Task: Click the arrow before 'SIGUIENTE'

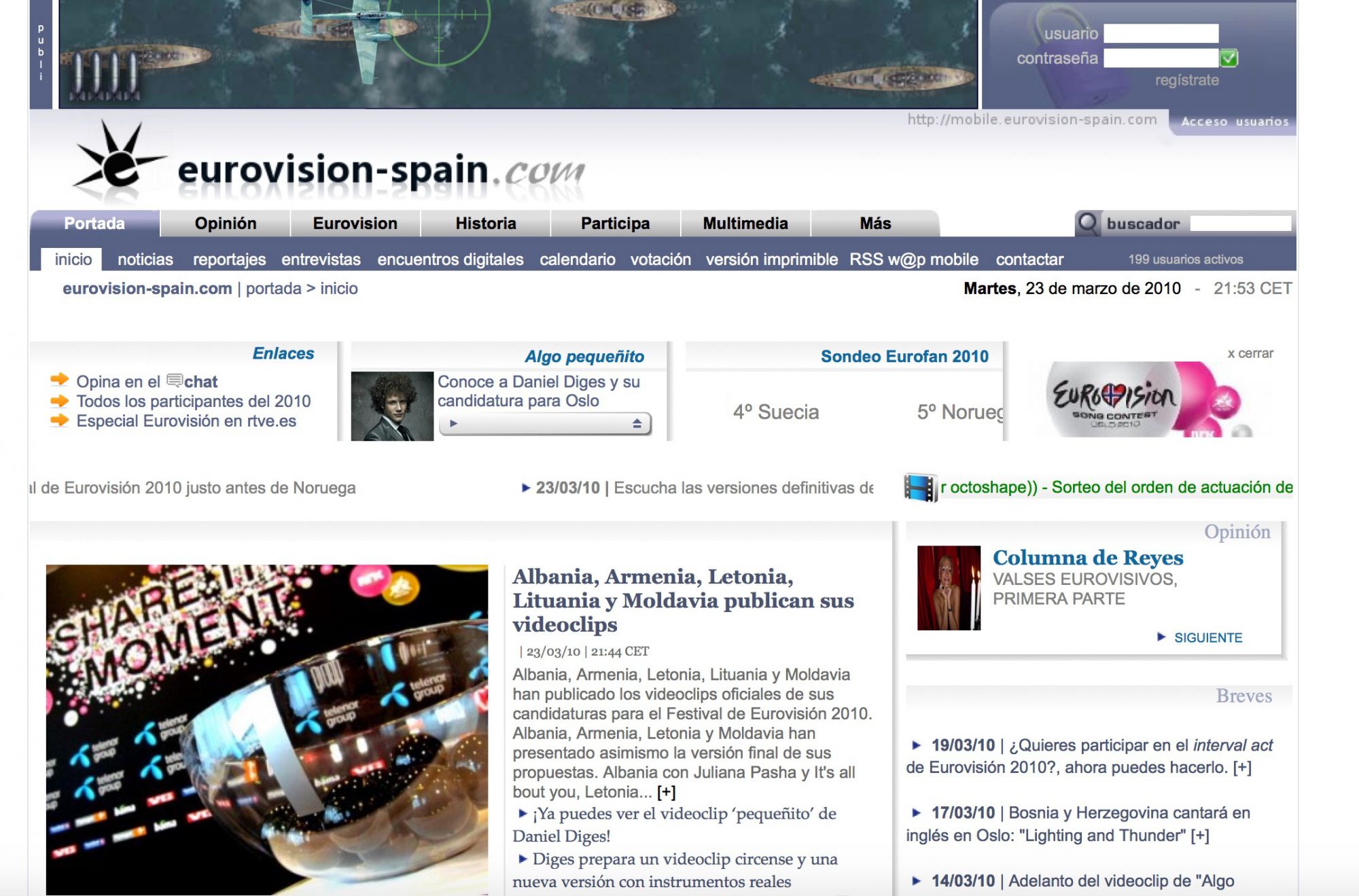Action: pyautogui.click(x=1161, y=637)
